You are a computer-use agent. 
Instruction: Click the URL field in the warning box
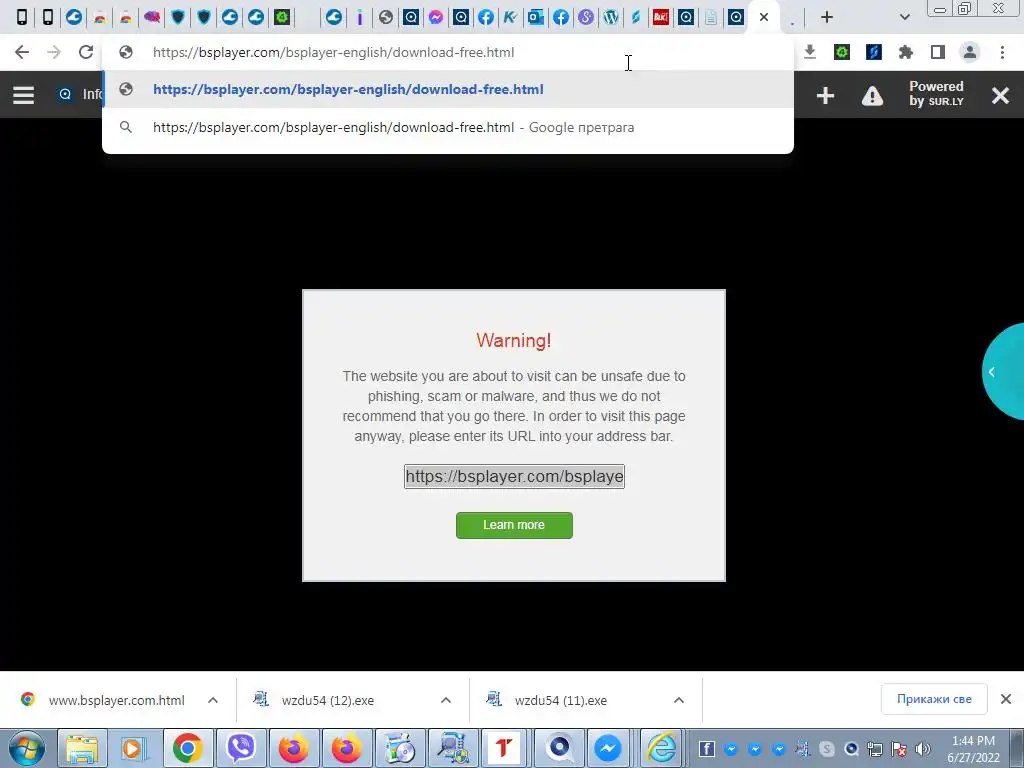coord(515,476)
